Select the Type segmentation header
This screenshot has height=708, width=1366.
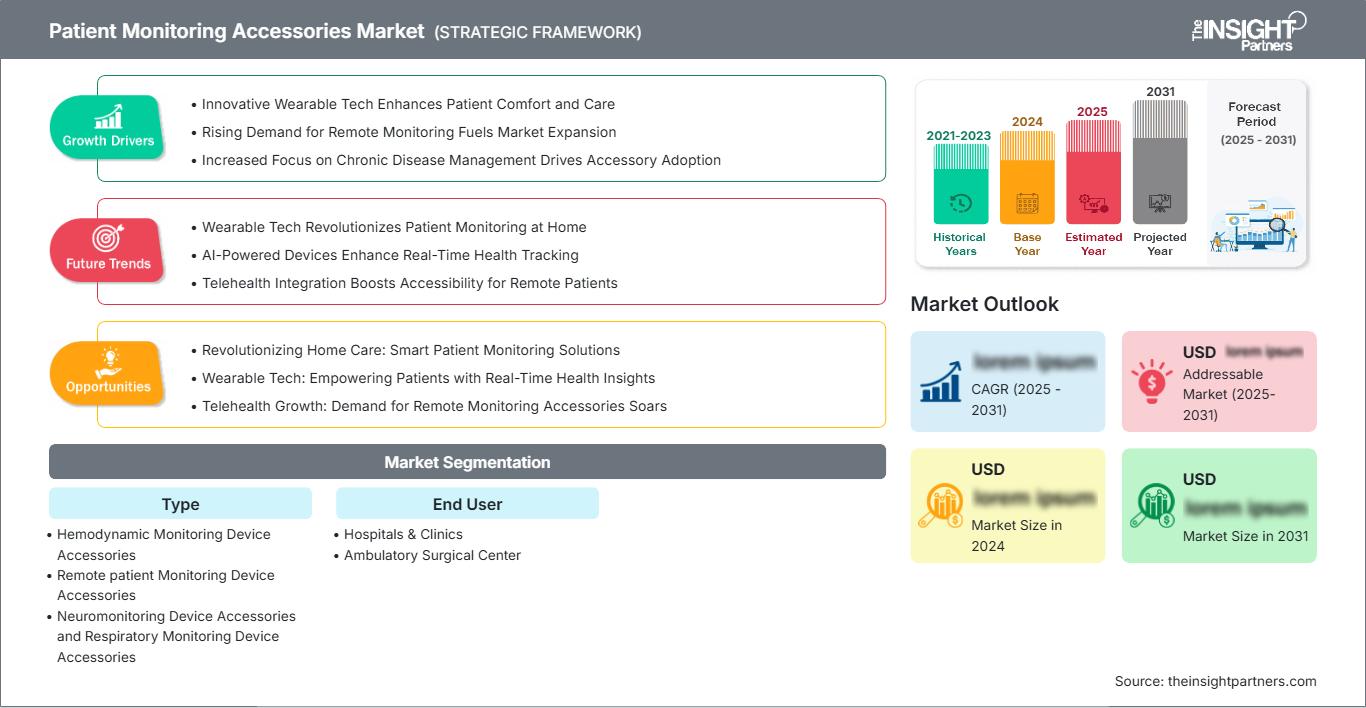pos(180,504)
